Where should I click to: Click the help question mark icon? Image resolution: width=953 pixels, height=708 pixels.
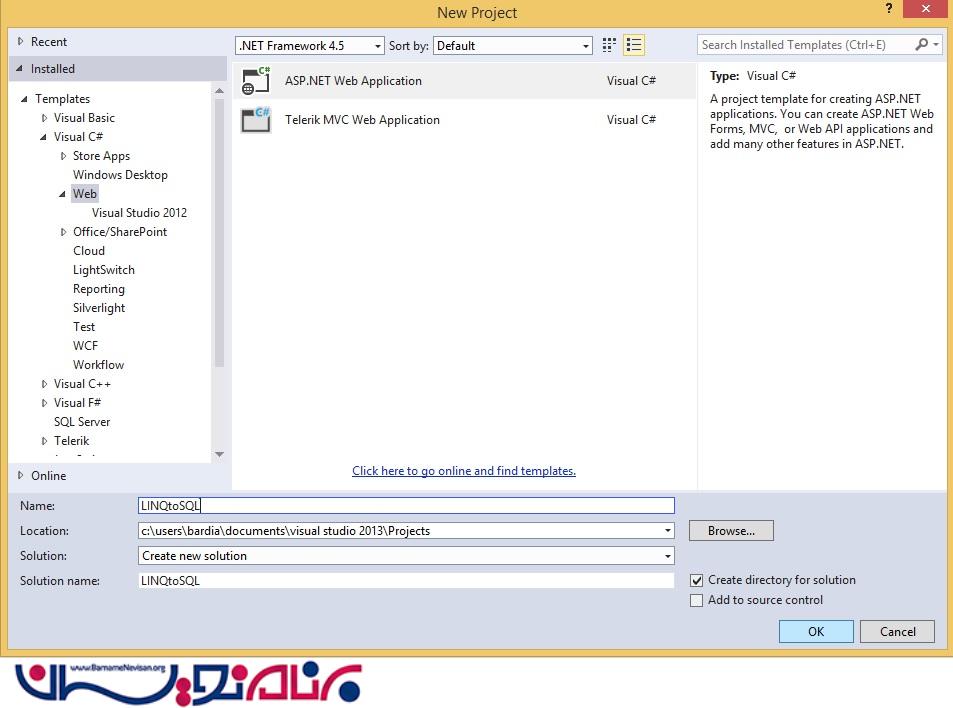pos(888,9)
